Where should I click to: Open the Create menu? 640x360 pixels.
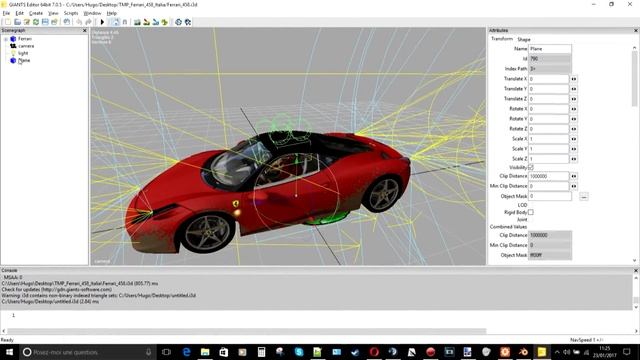click(x=36, y=13)
